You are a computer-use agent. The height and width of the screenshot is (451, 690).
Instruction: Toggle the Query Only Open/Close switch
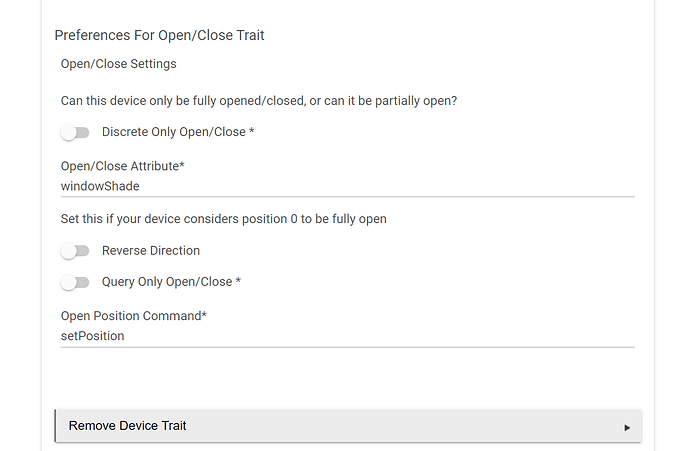click(75, 282)
